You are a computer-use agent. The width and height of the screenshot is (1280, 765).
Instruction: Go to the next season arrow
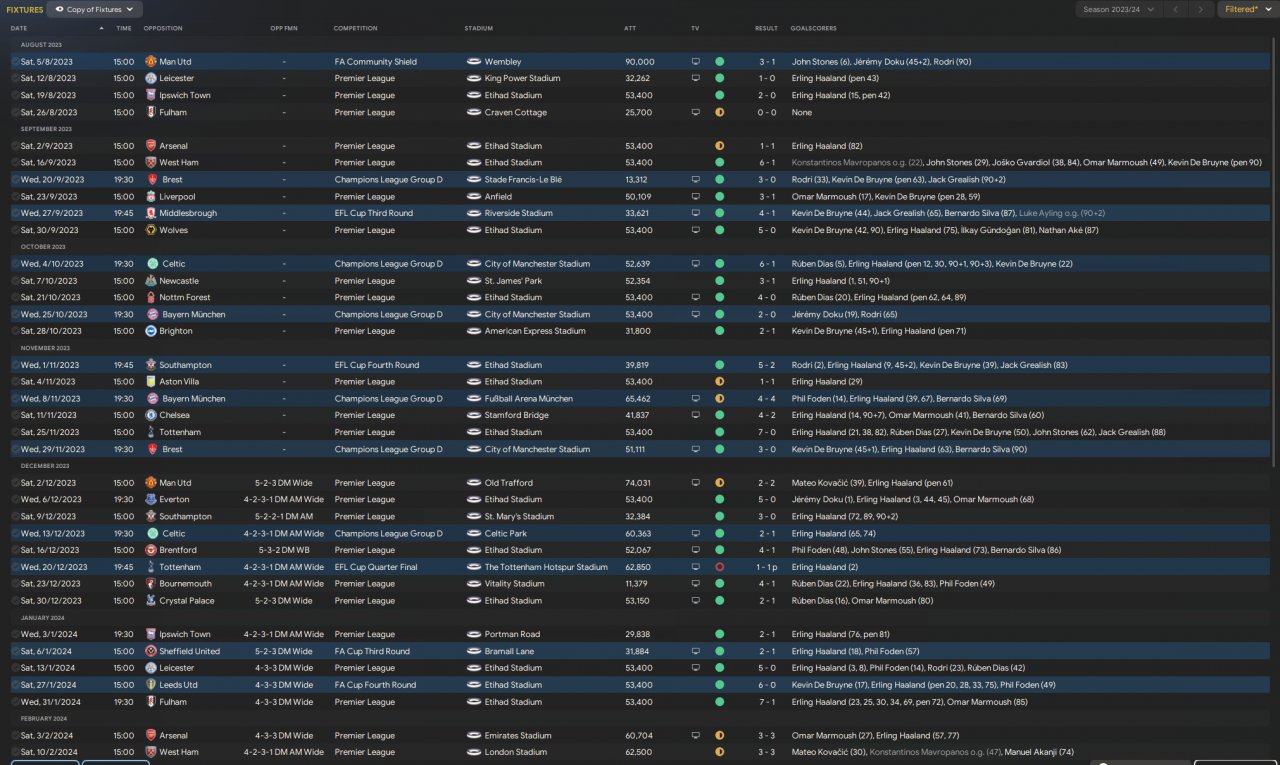pos(1202,10)
